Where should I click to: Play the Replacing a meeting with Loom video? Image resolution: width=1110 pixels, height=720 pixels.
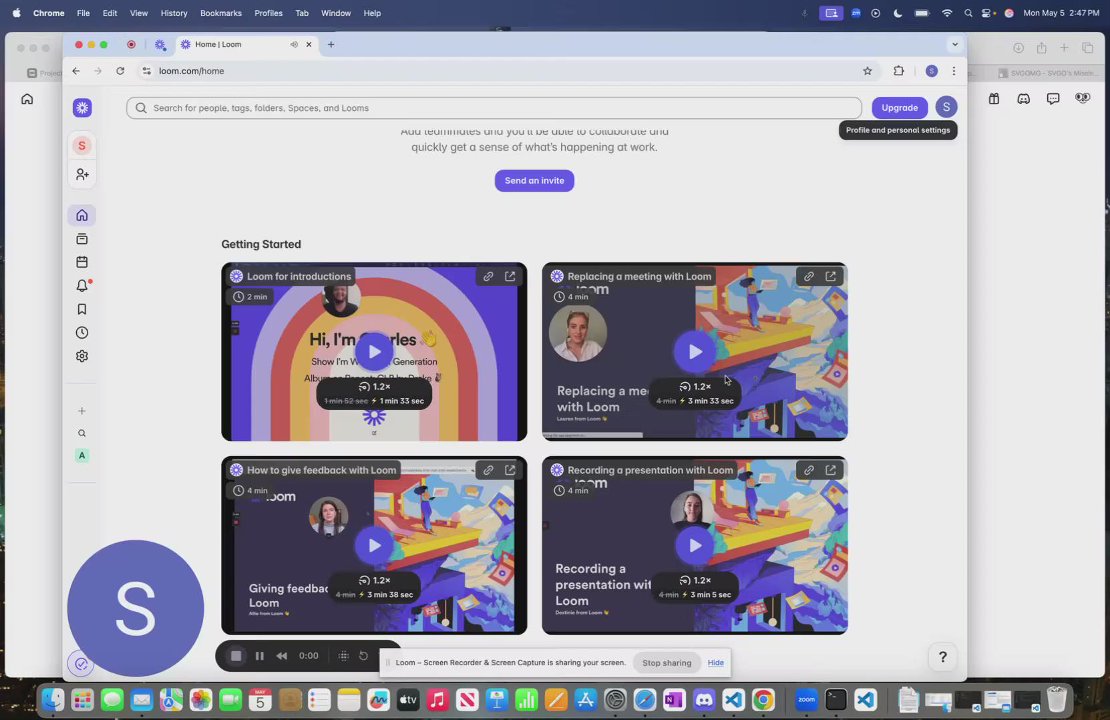tap(694, 351)
